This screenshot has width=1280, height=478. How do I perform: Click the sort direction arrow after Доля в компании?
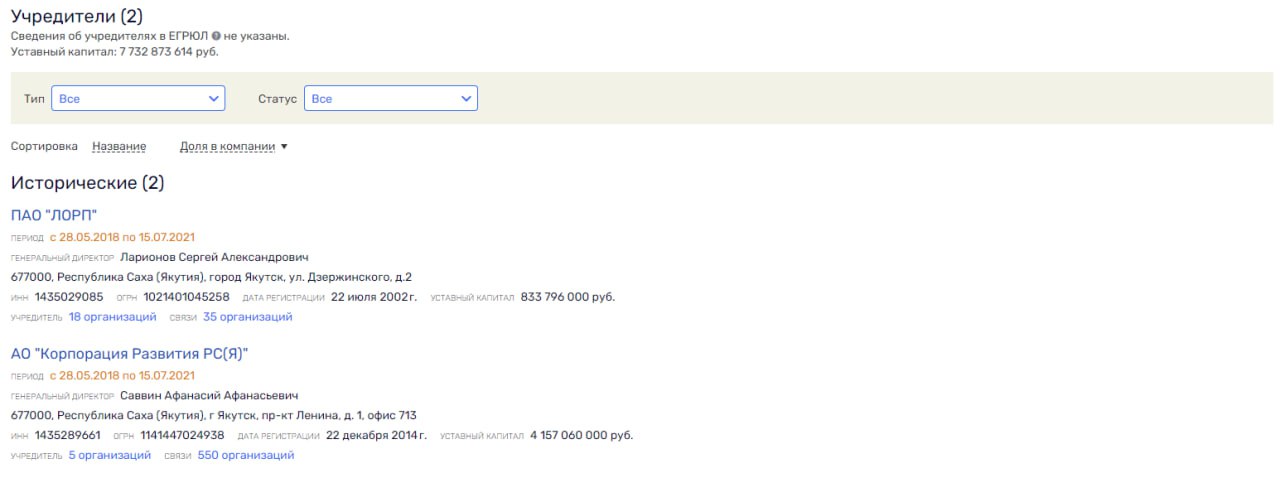tap(284, 147)
